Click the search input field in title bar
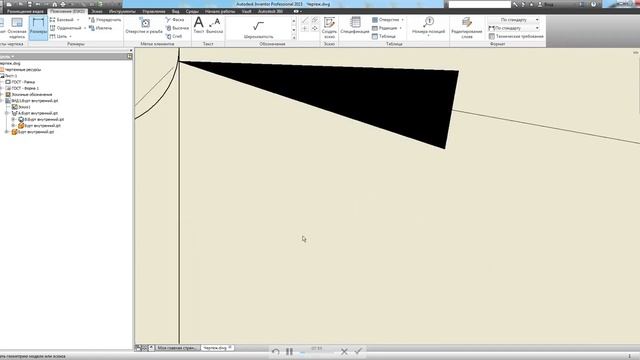 click(480, 4)
